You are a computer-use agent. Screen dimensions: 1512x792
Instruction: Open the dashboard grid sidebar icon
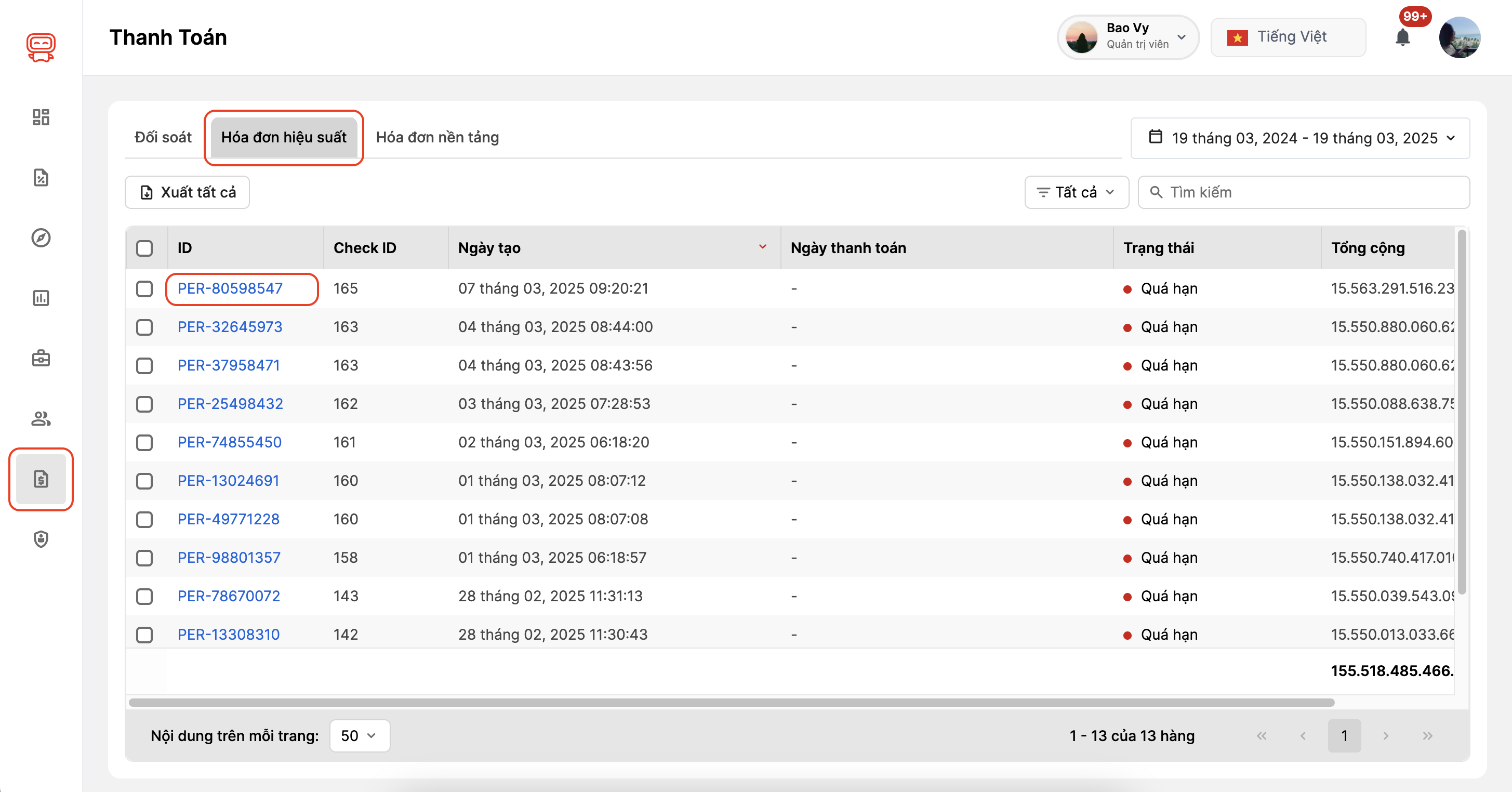click(41, 117)
